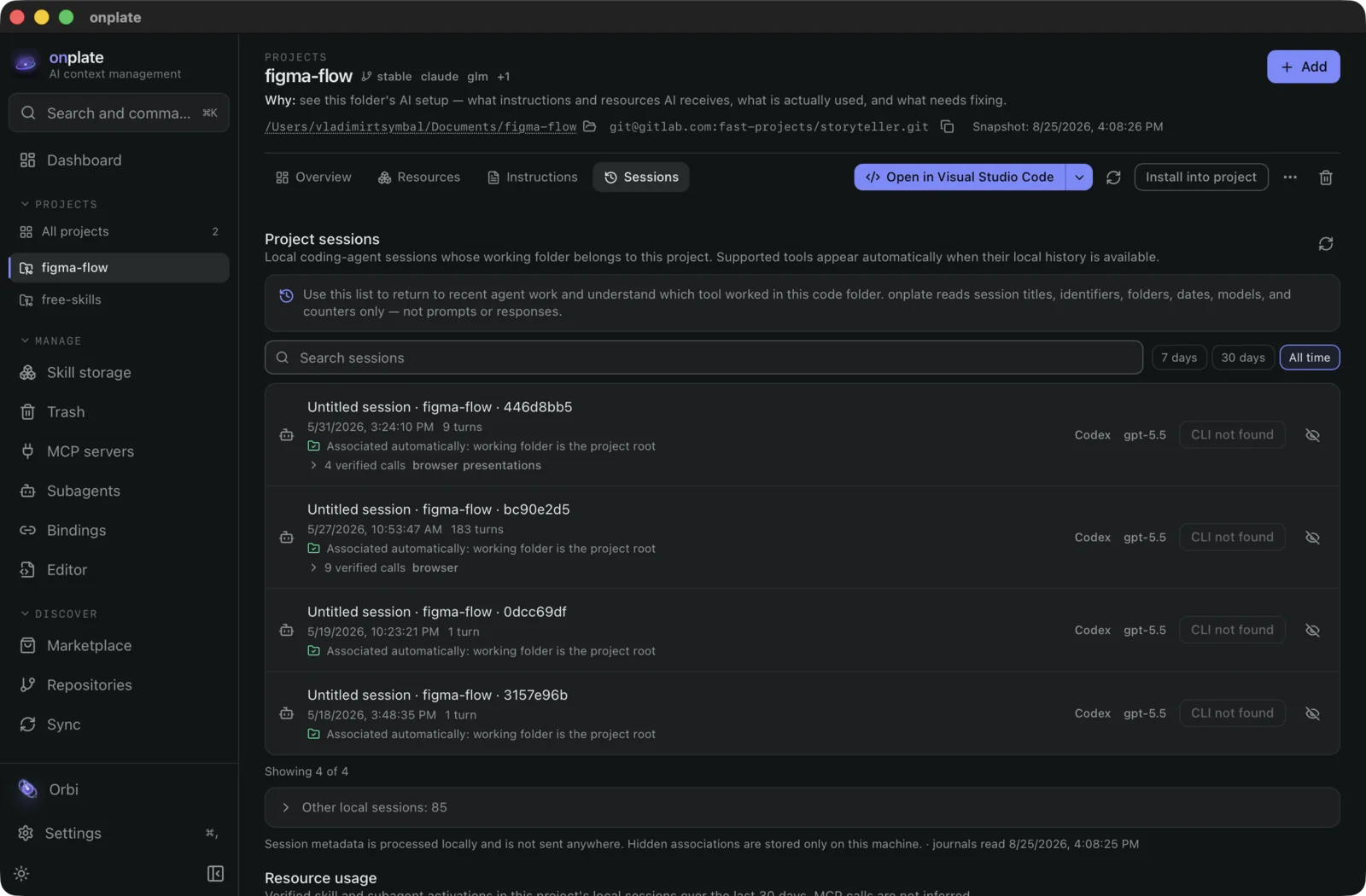Viewport: 1366px width, 896px height.
Task: Switch to the Instructions tab
Action: (x=532, y=177)
